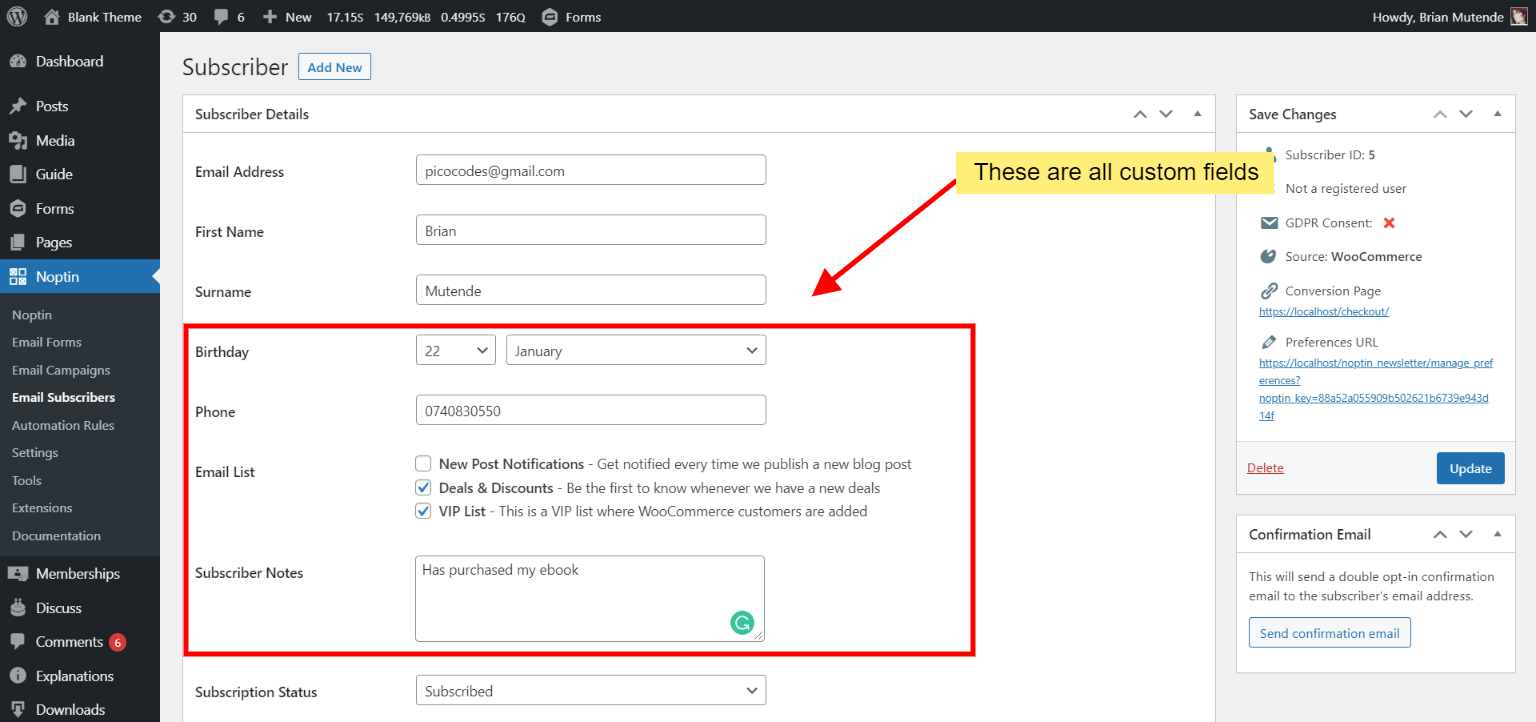Click inside the Email Address field
This screenshot has height=722, width=1536.
[590, 169]
